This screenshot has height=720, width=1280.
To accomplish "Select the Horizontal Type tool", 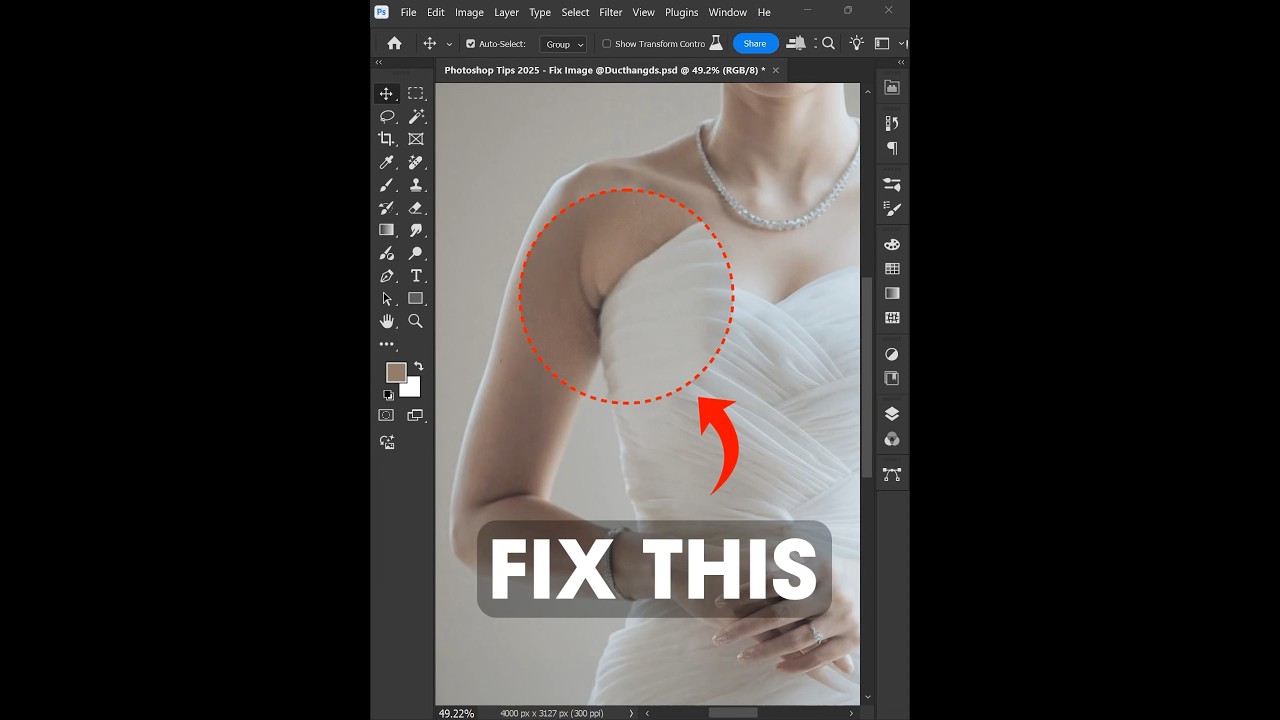I will pos(416,276).
